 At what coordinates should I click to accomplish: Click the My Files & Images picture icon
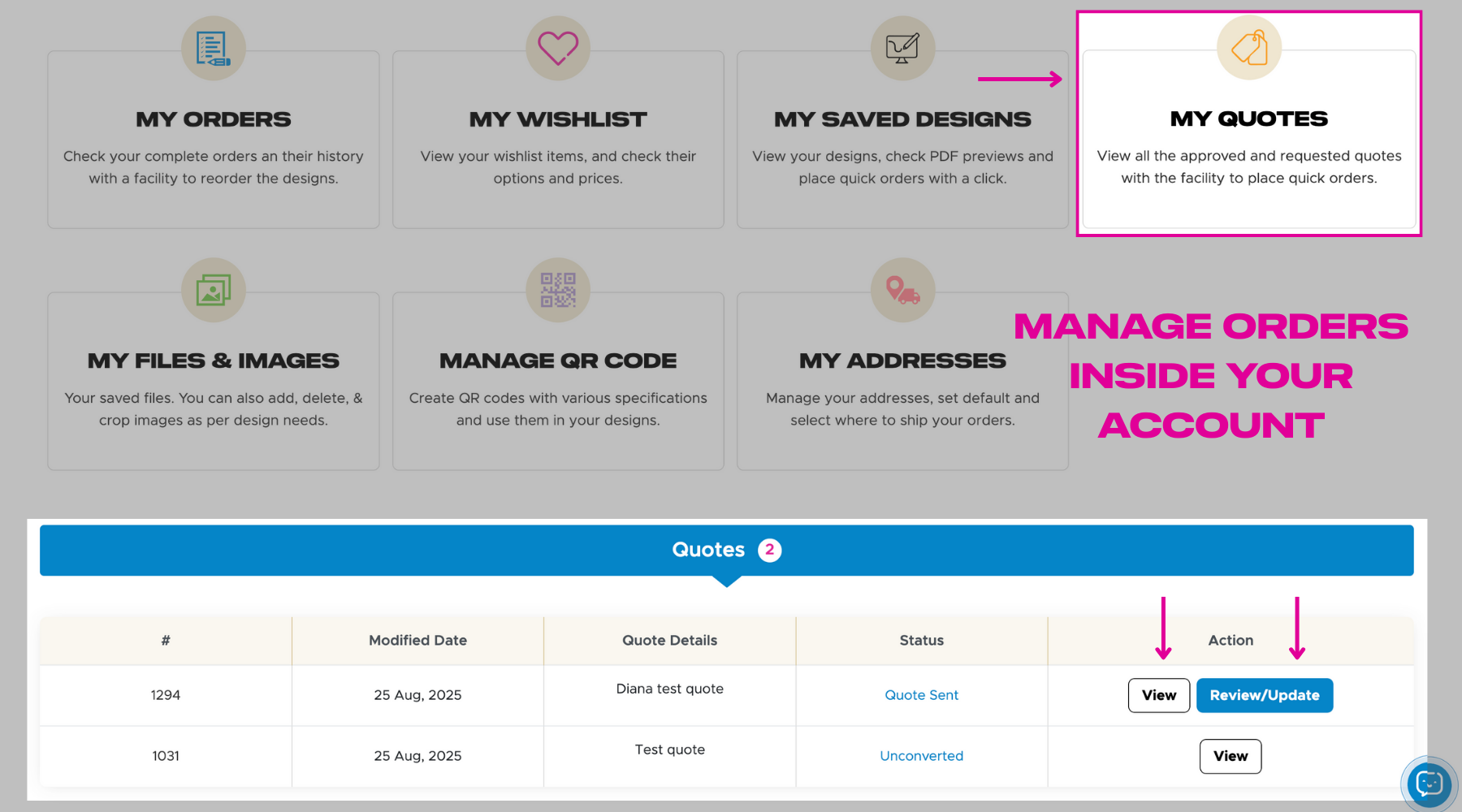point(213,290)
